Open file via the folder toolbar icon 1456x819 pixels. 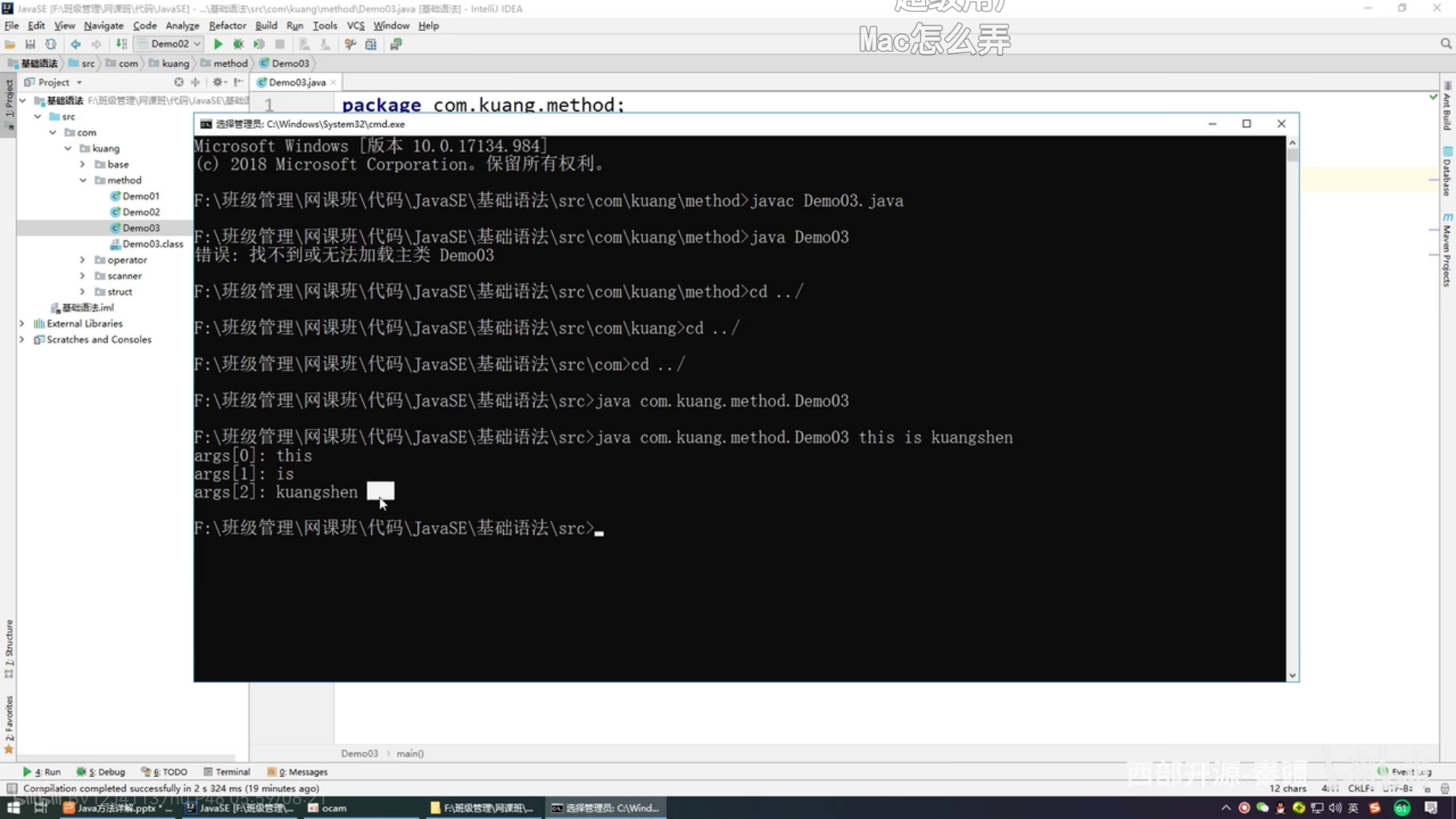10,44
